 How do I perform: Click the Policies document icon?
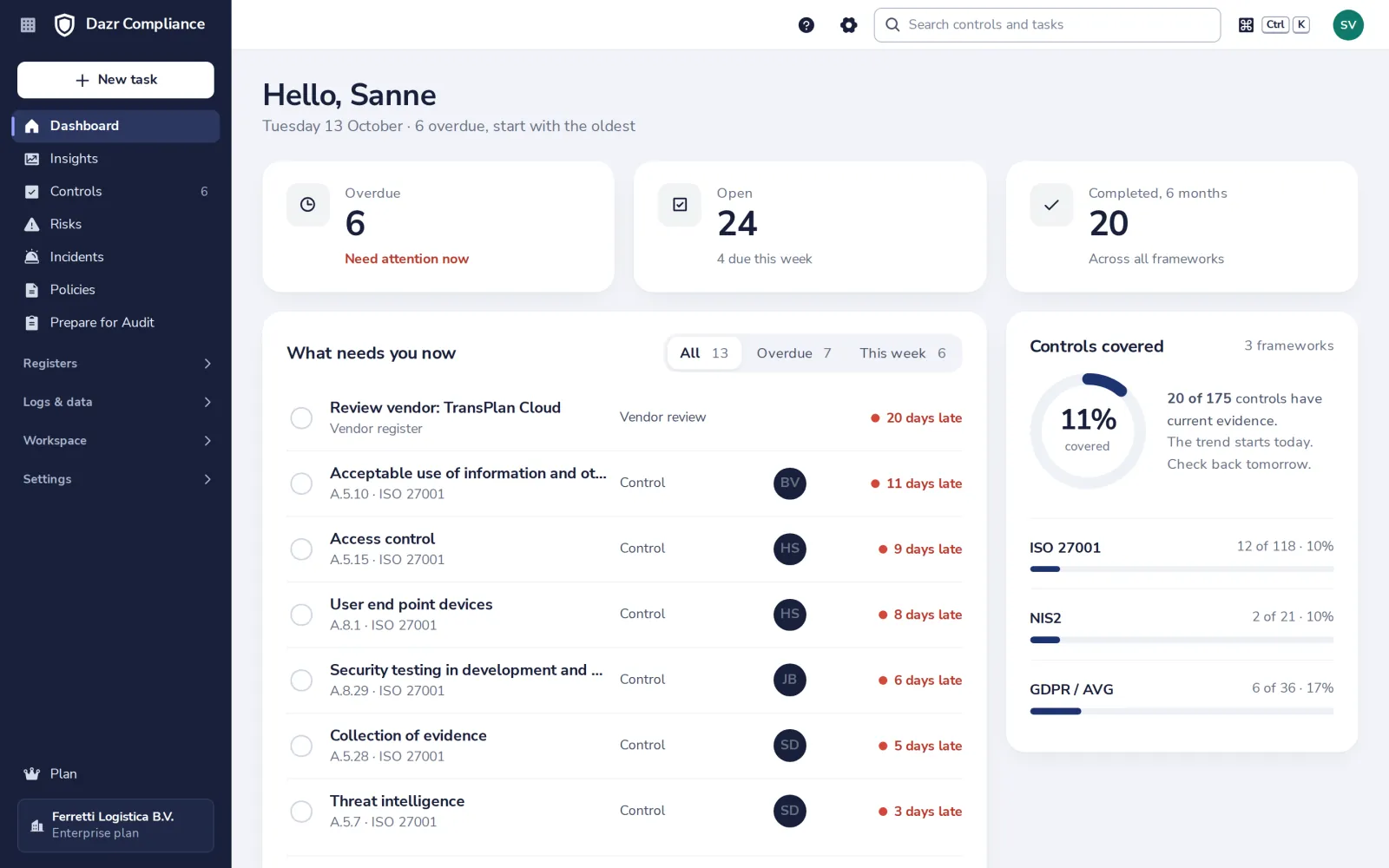pyautogui.click(x=32, y=290)
